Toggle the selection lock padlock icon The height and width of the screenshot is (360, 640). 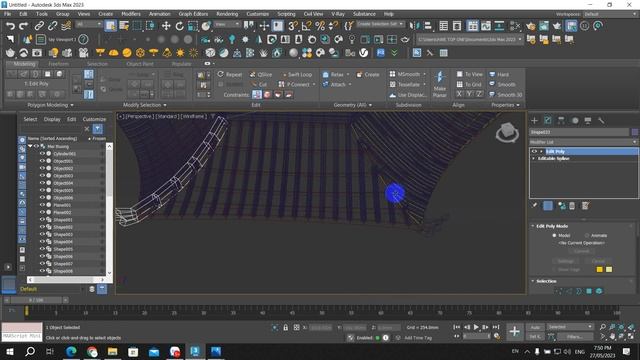pos(285,327)
